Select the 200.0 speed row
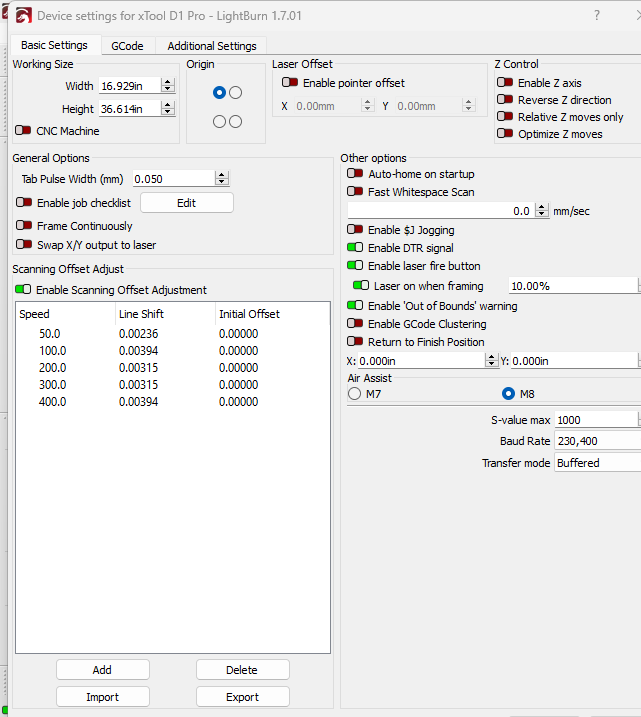 coord(173,368)
